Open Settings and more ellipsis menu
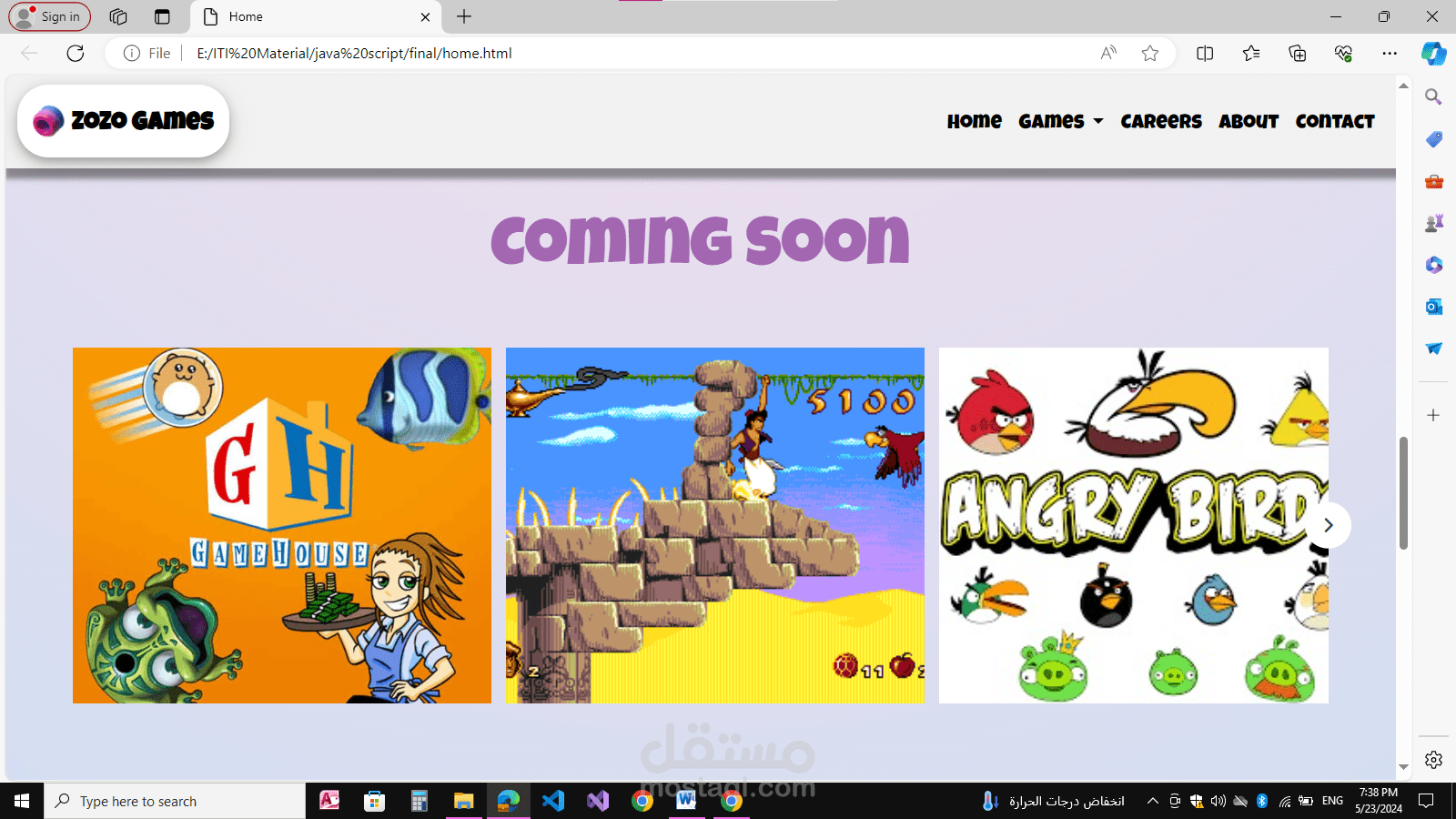Screen dimensions: 1456x819 (x=1390, y=53)
